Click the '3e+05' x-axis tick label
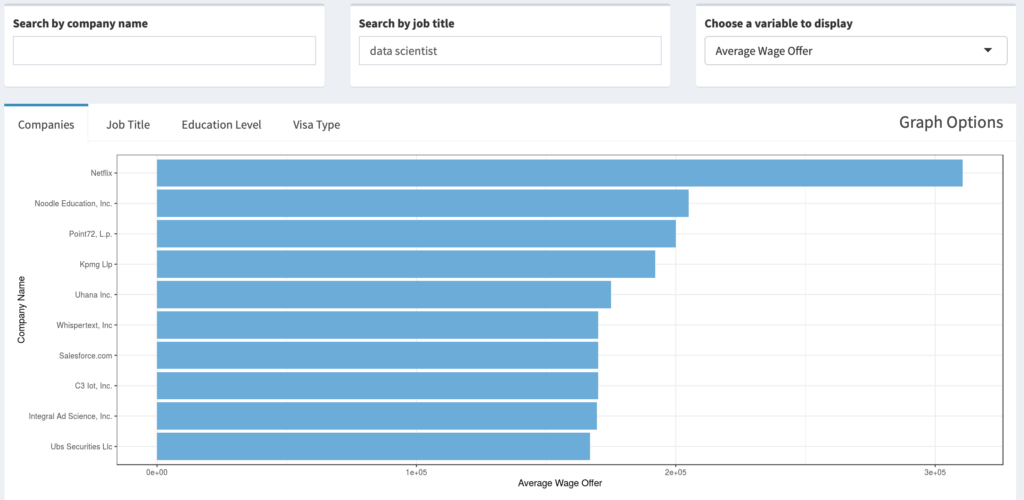Image resolution: width=1024 pixels, height=500 pixels. 935,471
